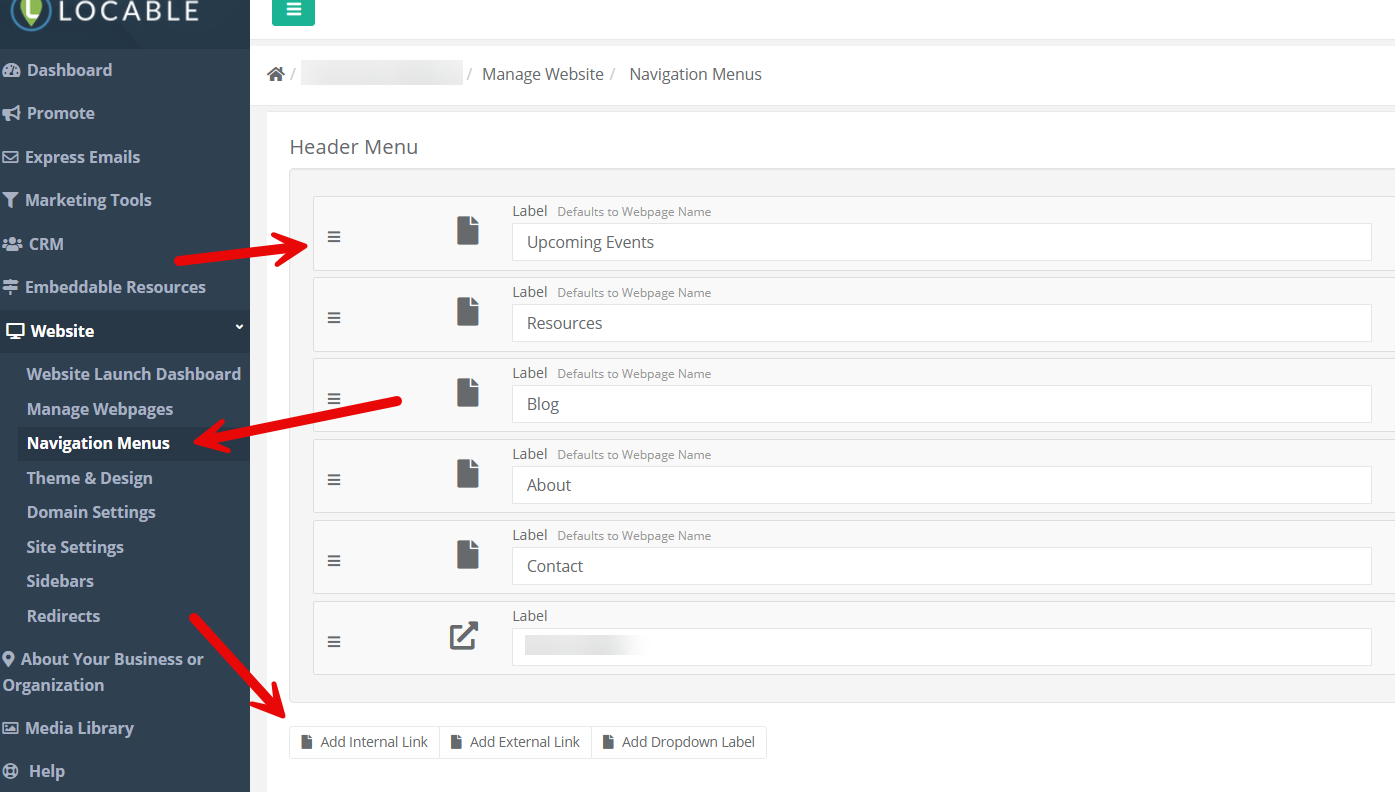Click drag handle icon for About row

point(334,480)
